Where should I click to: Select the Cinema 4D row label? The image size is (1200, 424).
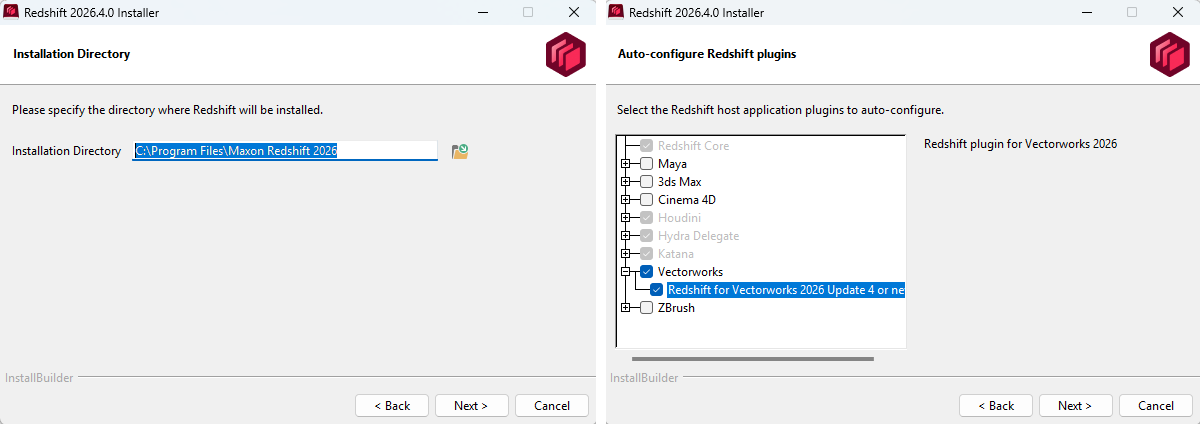pos(686,200)
